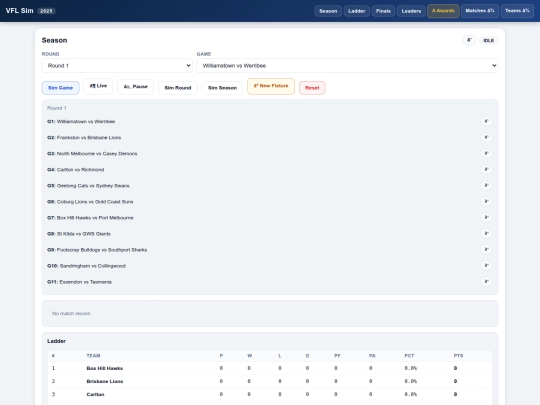Click the Pause button
Image resolution: width=540 pixels, height=405 pixels.
point(135,87)
